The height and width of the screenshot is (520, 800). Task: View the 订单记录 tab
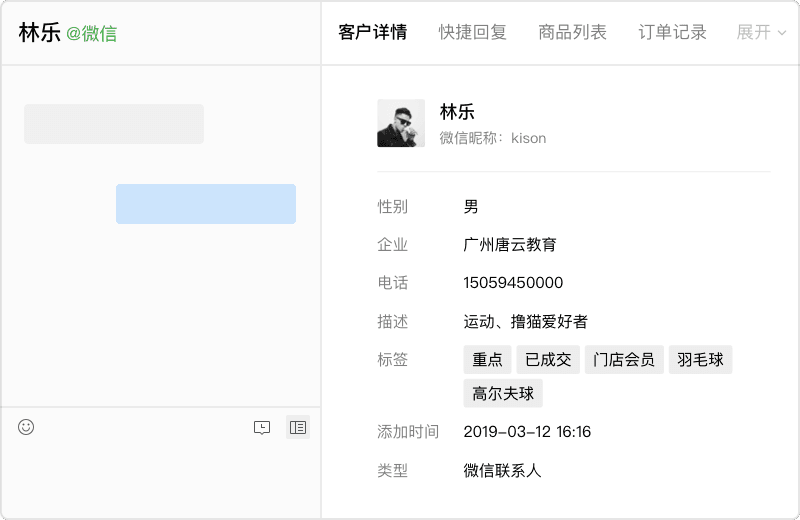tap(672, 32)
